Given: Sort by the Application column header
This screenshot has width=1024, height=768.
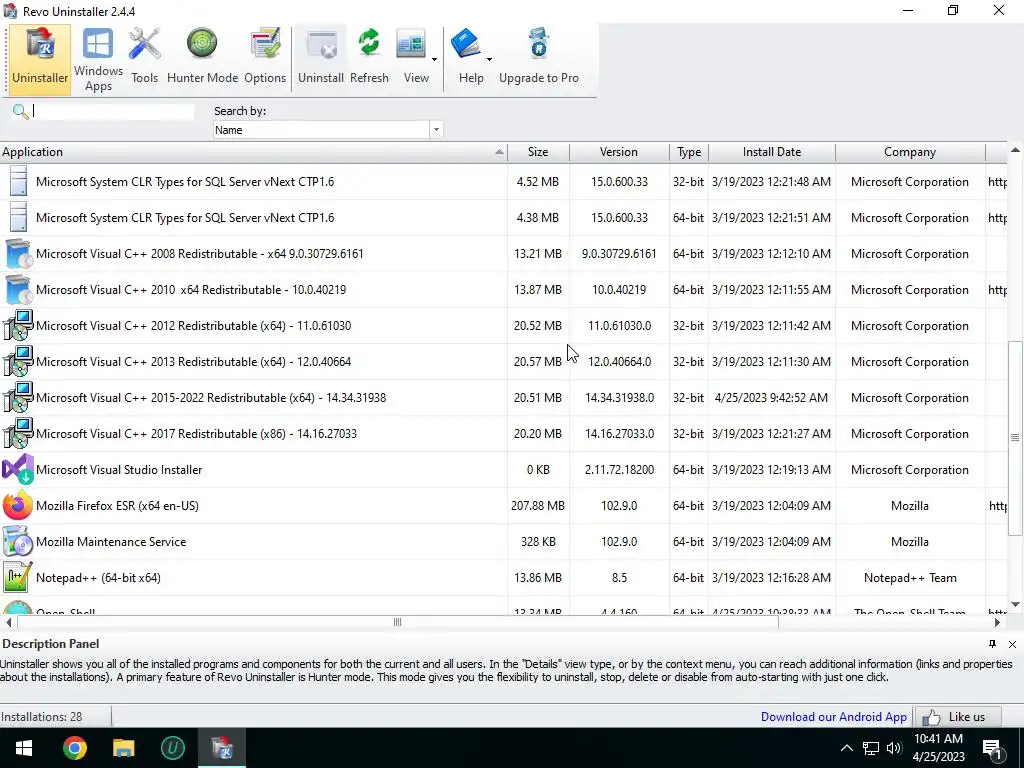Looking at the screenshot, I should 253,152.
